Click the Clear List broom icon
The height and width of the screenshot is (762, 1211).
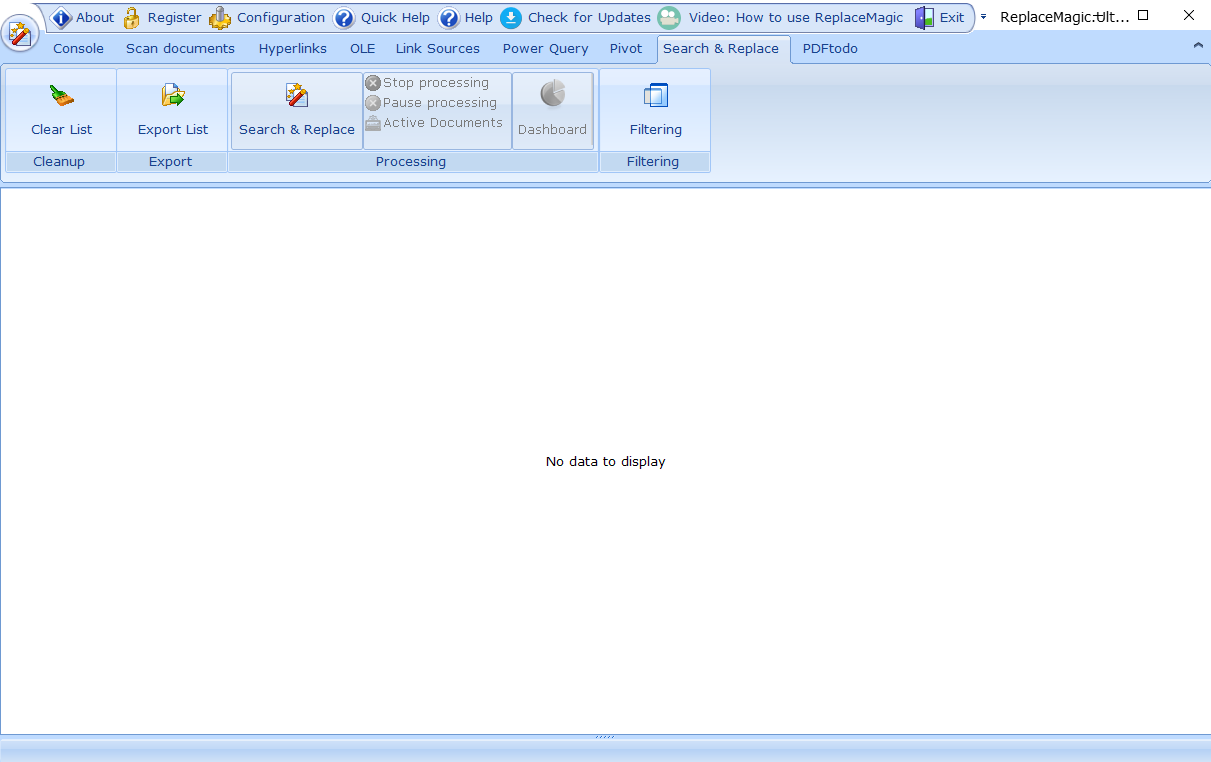point(62,96)
